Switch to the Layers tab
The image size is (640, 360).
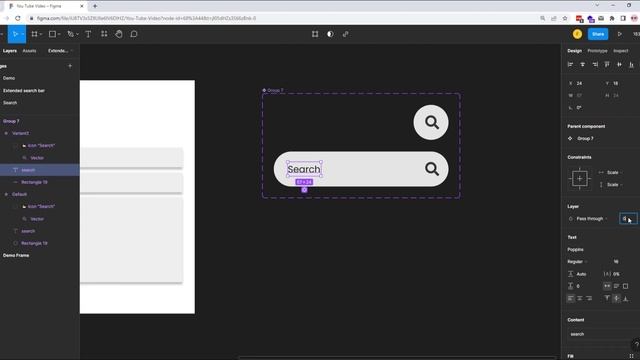click(x=10, y=51)
